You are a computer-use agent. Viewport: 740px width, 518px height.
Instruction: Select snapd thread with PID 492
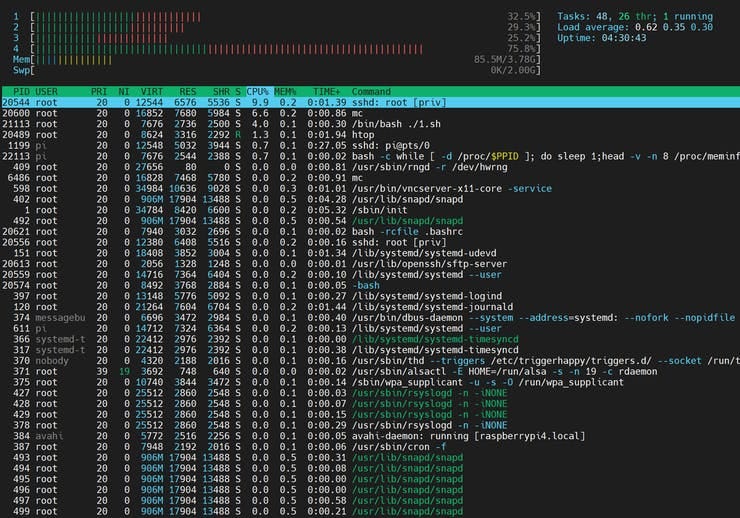370,221
